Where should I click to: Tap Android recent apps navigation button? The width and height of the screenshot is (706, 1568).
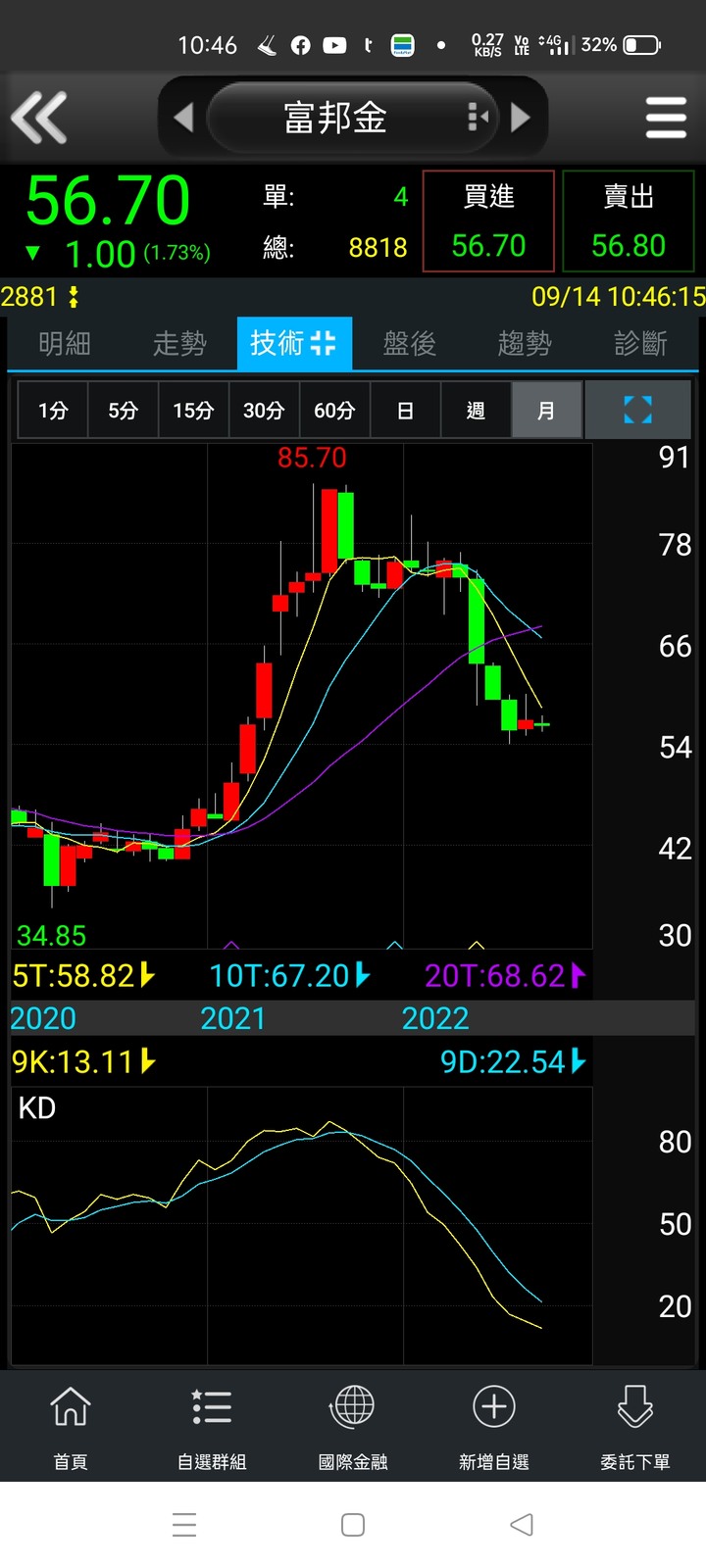[184, 1525]
